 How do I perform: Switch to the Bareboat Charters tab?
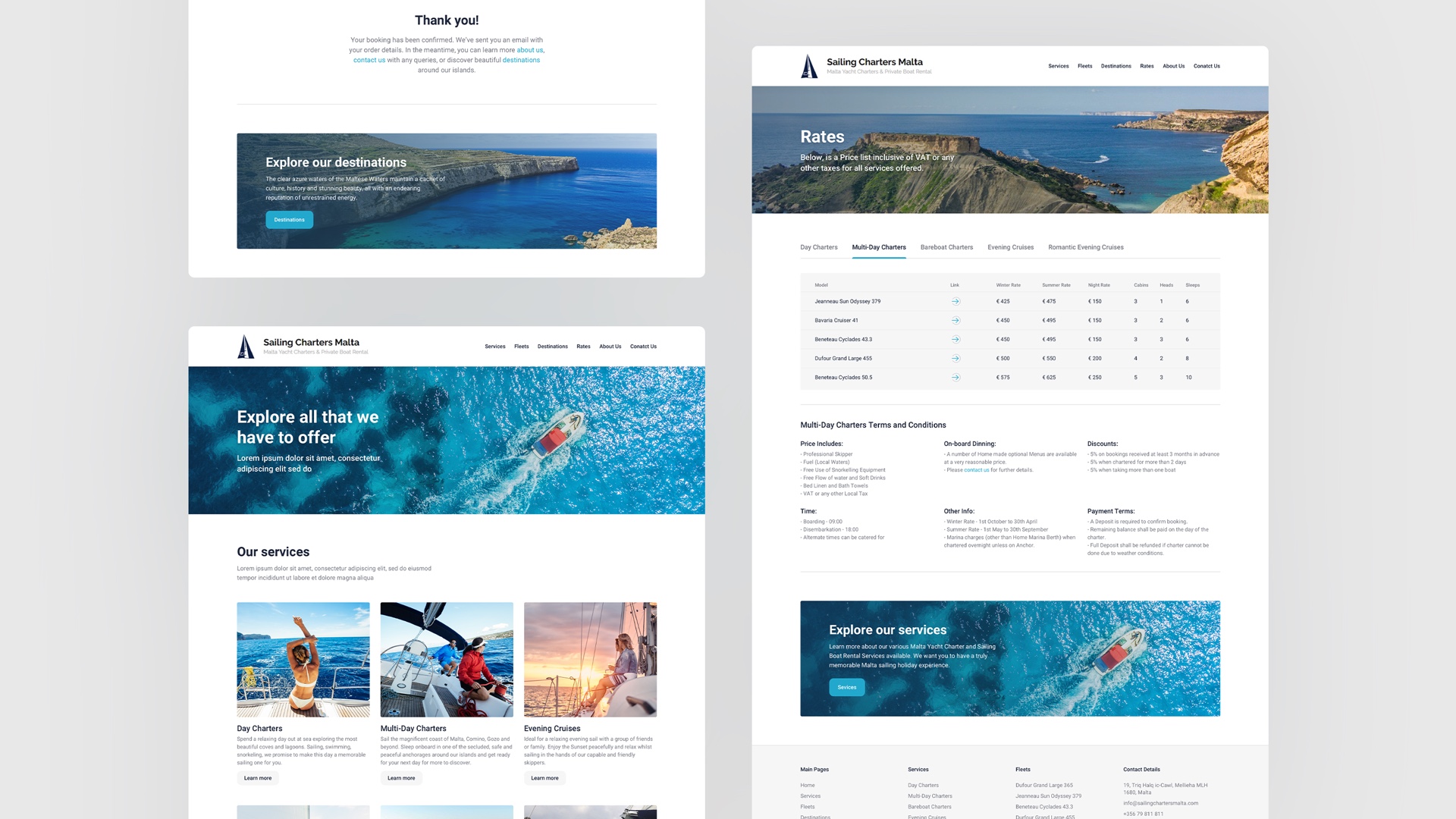click(946, 247)
